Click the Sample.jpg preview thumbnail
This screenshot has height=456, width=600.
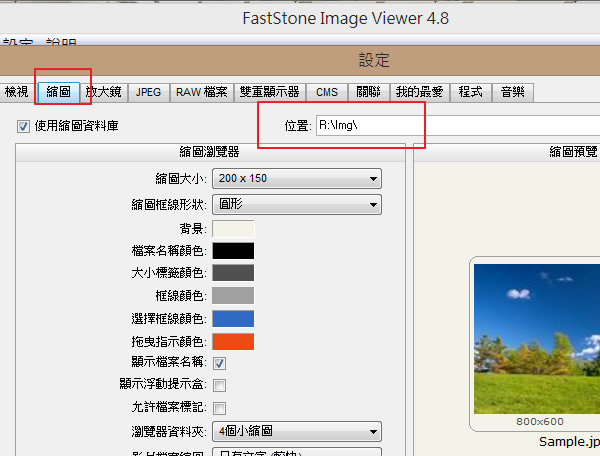point(537,339)
